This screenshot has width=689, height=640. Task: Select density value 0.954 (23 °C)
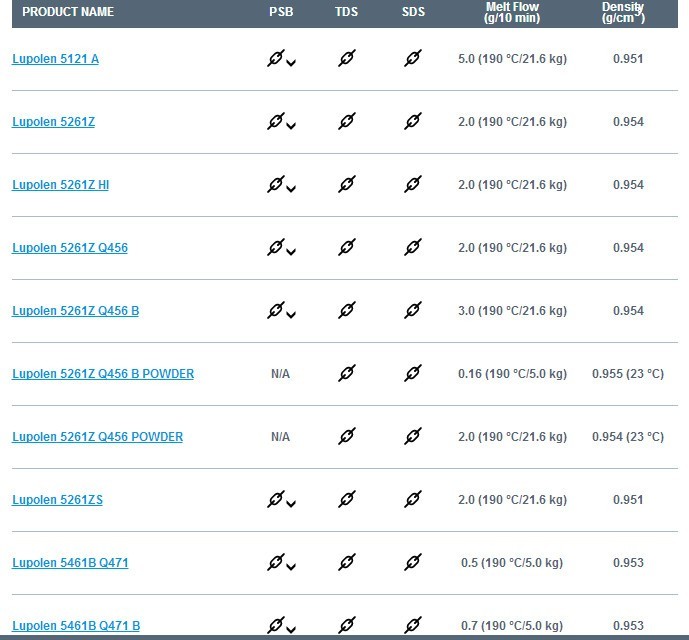pyautogui.click(x=628, y=436)
